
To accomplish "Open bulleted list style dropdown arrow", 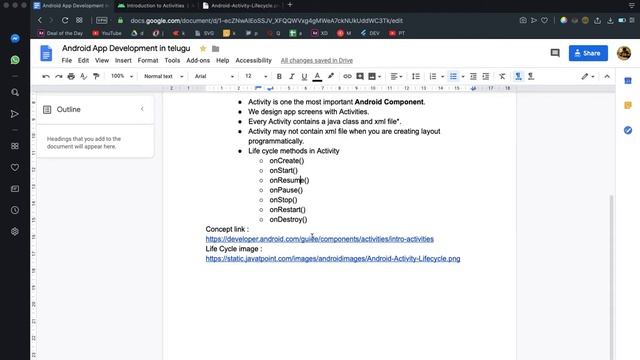I will click(463, 76).
